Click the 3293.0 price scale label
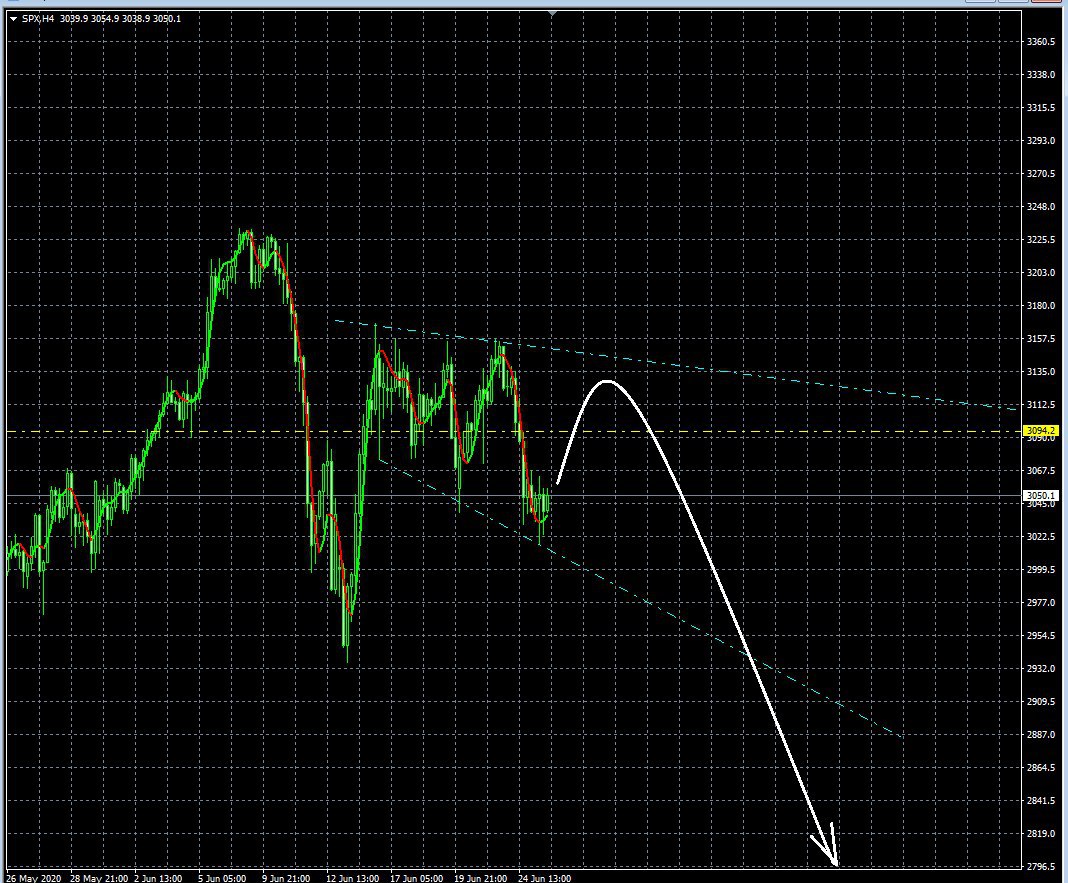The image size is (1068, 883). tap(1041, 140)
